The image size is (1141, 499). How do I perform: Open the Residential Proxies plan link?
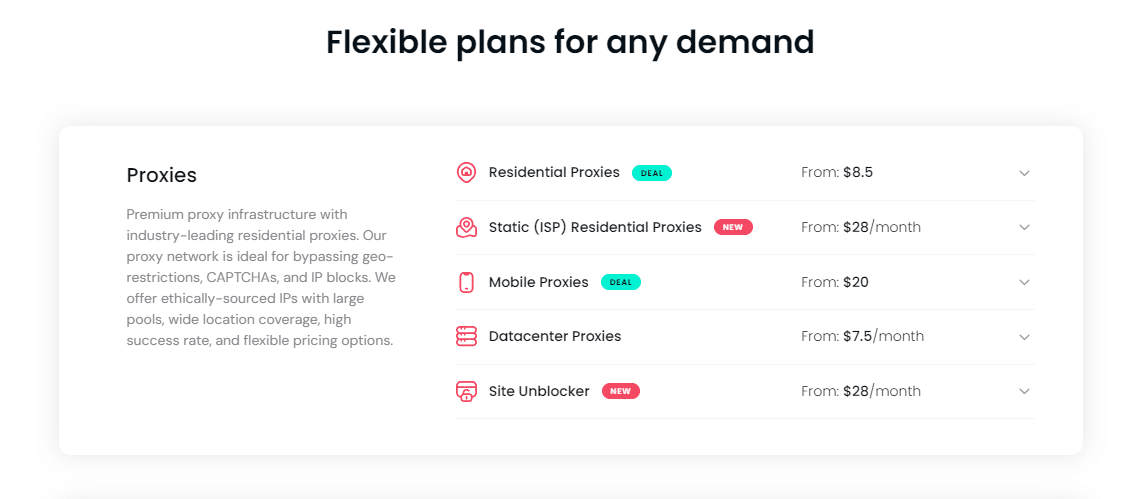click(554, 173)
